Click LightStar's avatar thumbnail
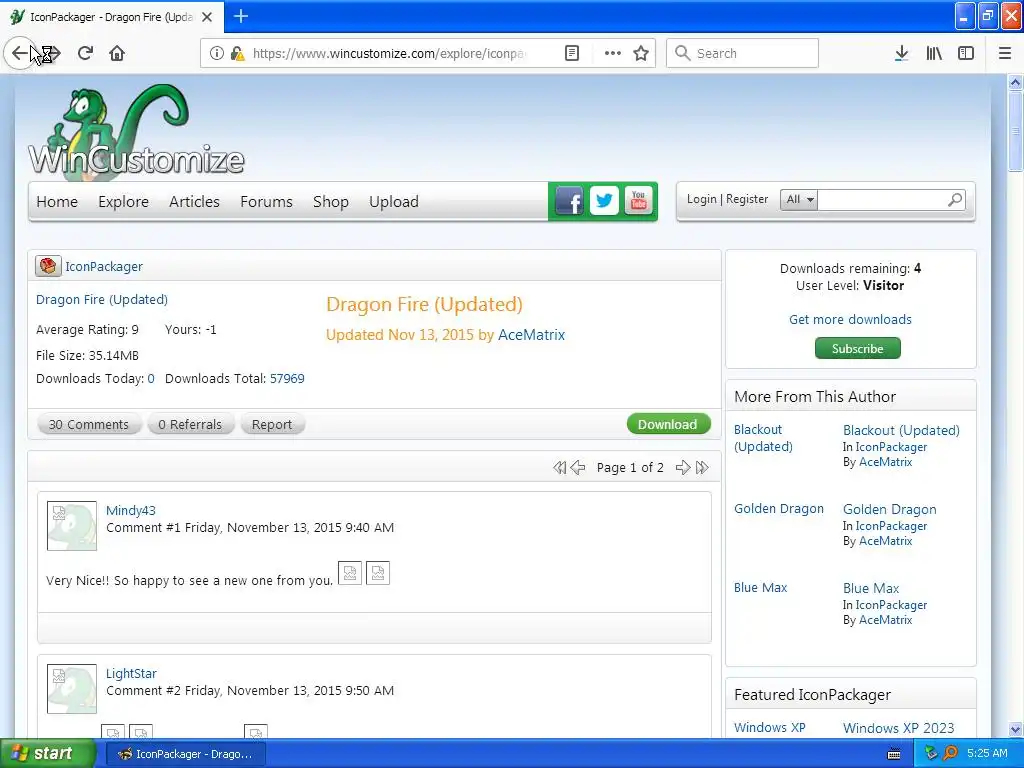Viewport: 1024px width, 768px height. (72, 689)
